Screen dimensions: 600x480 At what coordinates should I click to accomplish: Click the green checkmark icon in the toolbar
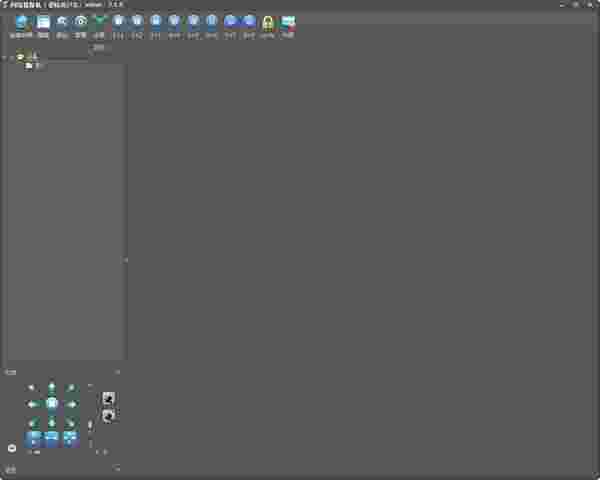tap(99, 22)
